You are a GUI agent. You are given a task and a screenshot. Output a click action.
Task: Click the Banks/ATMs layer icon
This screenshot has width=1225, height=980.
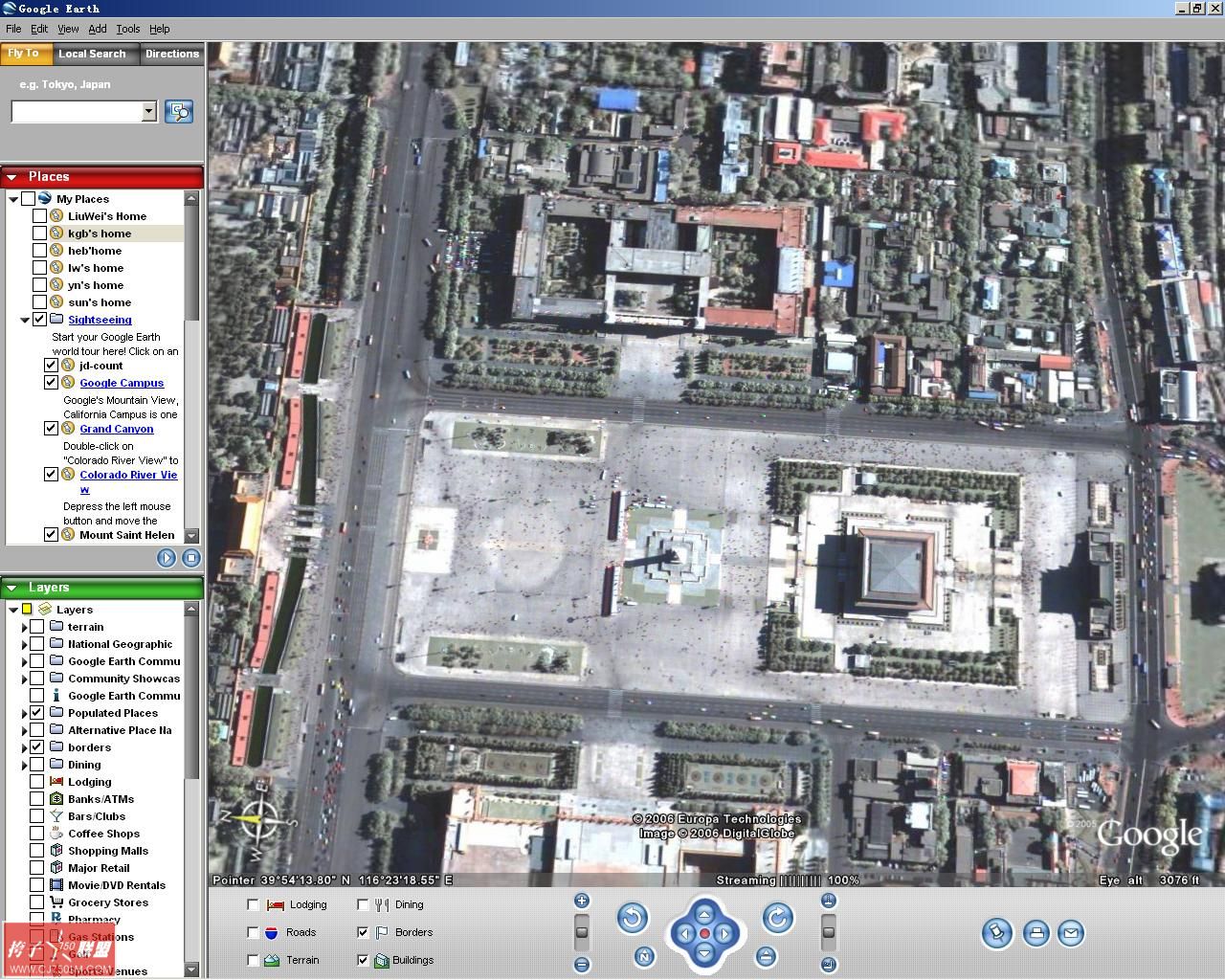coord(56,799)
